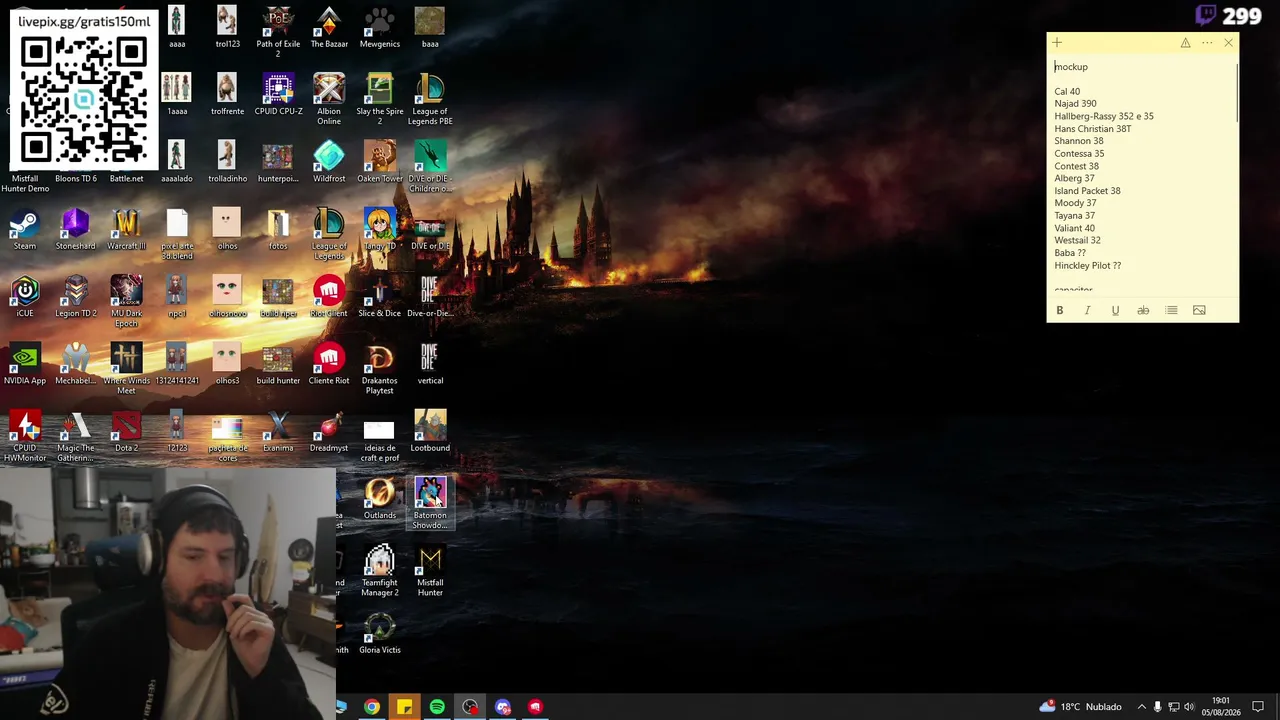Open League of Legends PBE icon
The image size is (1280, 720).
(430, 99)
